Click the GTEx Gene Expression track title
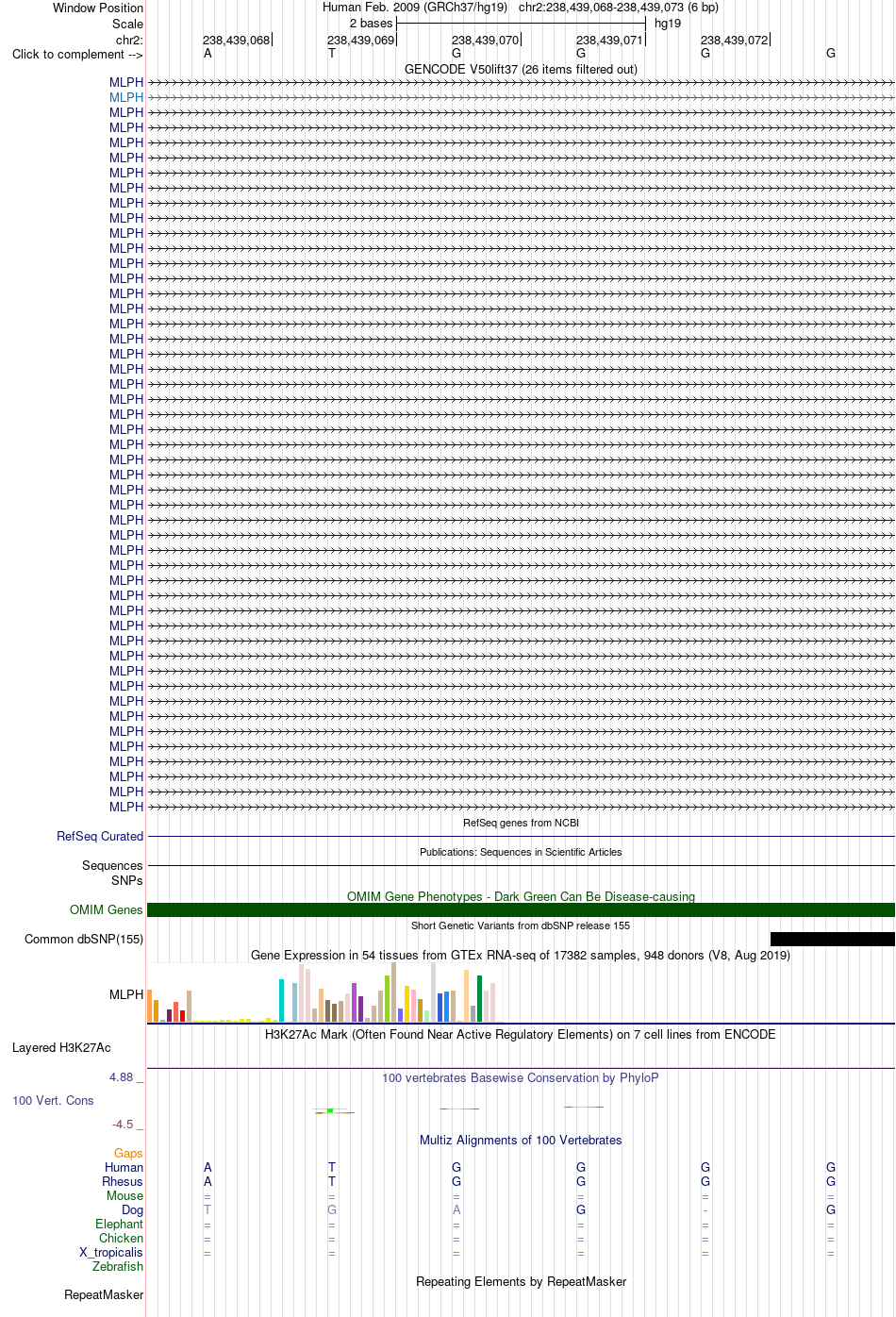 [x=521, y=955]
